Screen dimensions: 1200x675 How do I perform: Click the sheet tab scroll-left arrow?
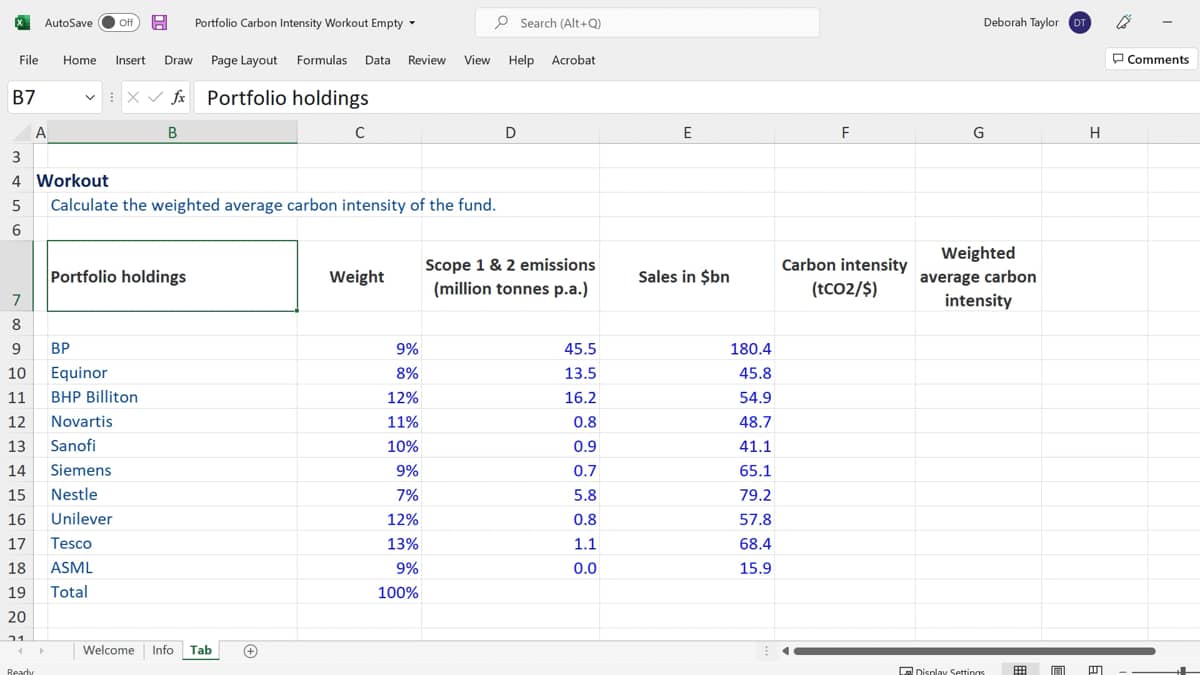pos(19,651)
